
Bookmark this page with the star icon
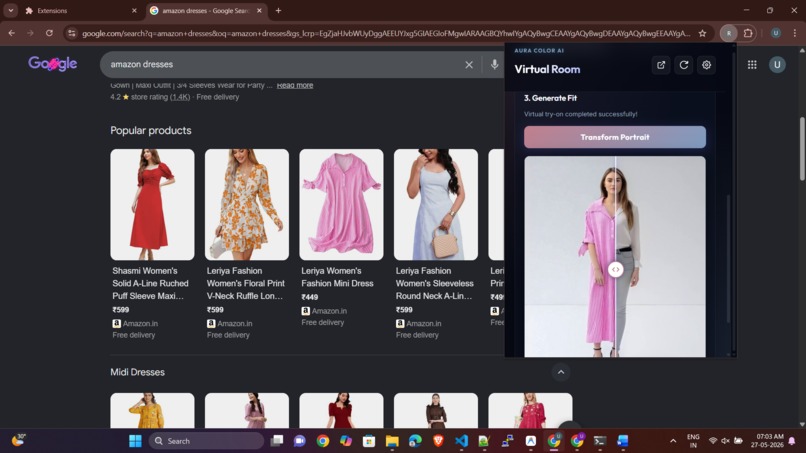[702, 33]
